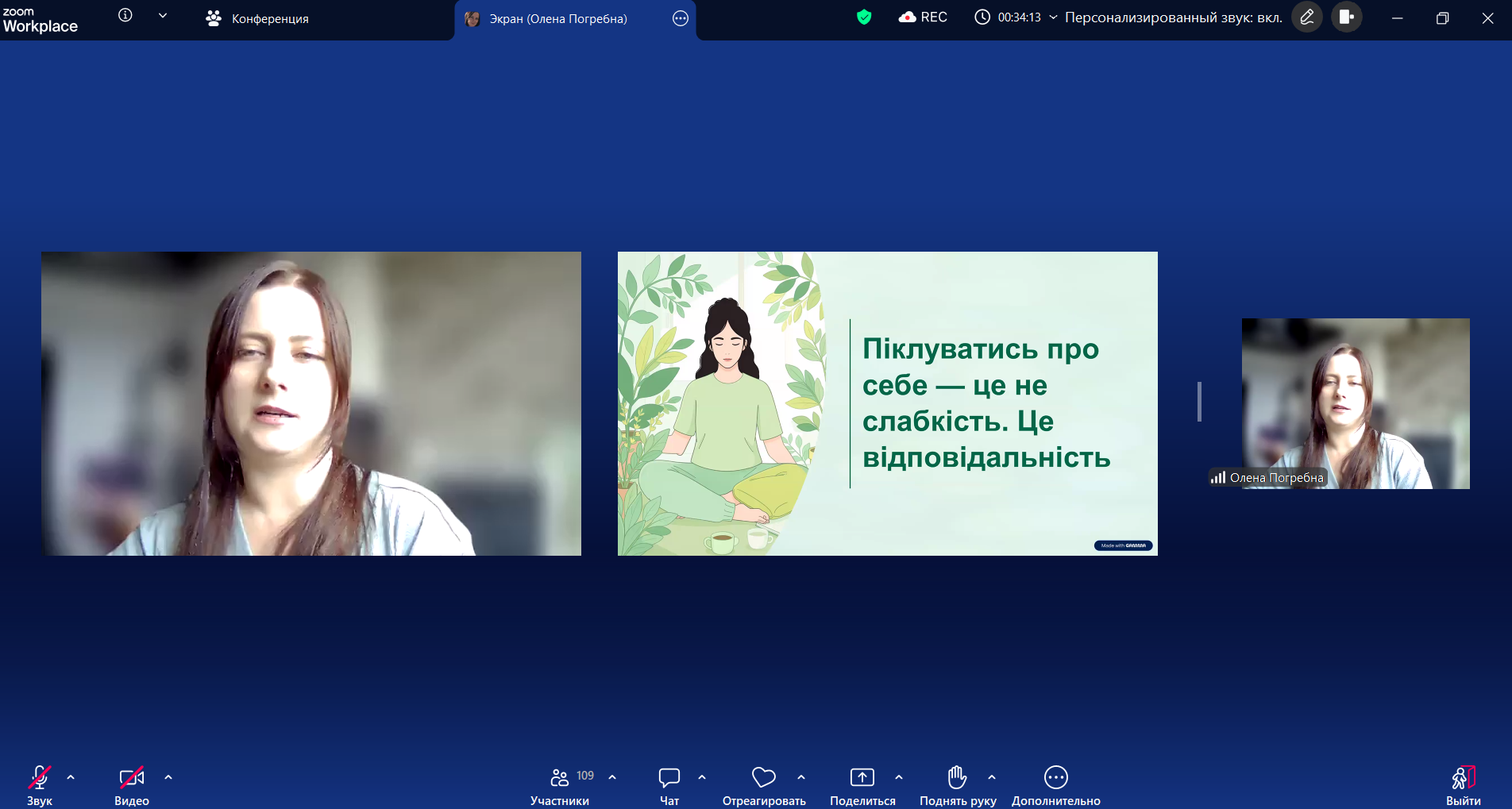The width and height of the screenshot is (1512, 809).
Task: Expand the video settings arrow beside Видео
Action: [x=168, y=777]
